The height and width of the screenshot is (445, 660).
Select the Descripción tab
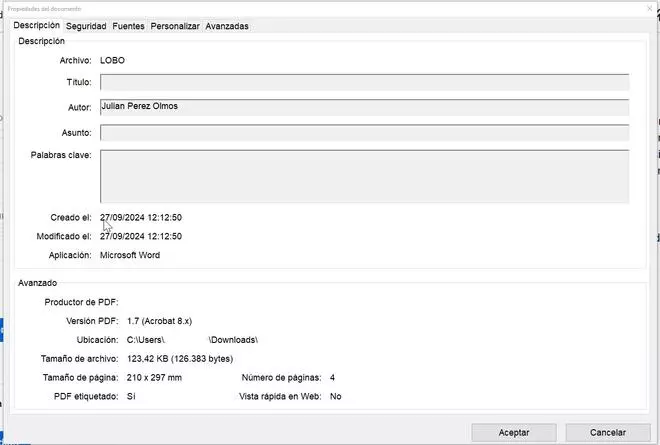tap(37, 25)
